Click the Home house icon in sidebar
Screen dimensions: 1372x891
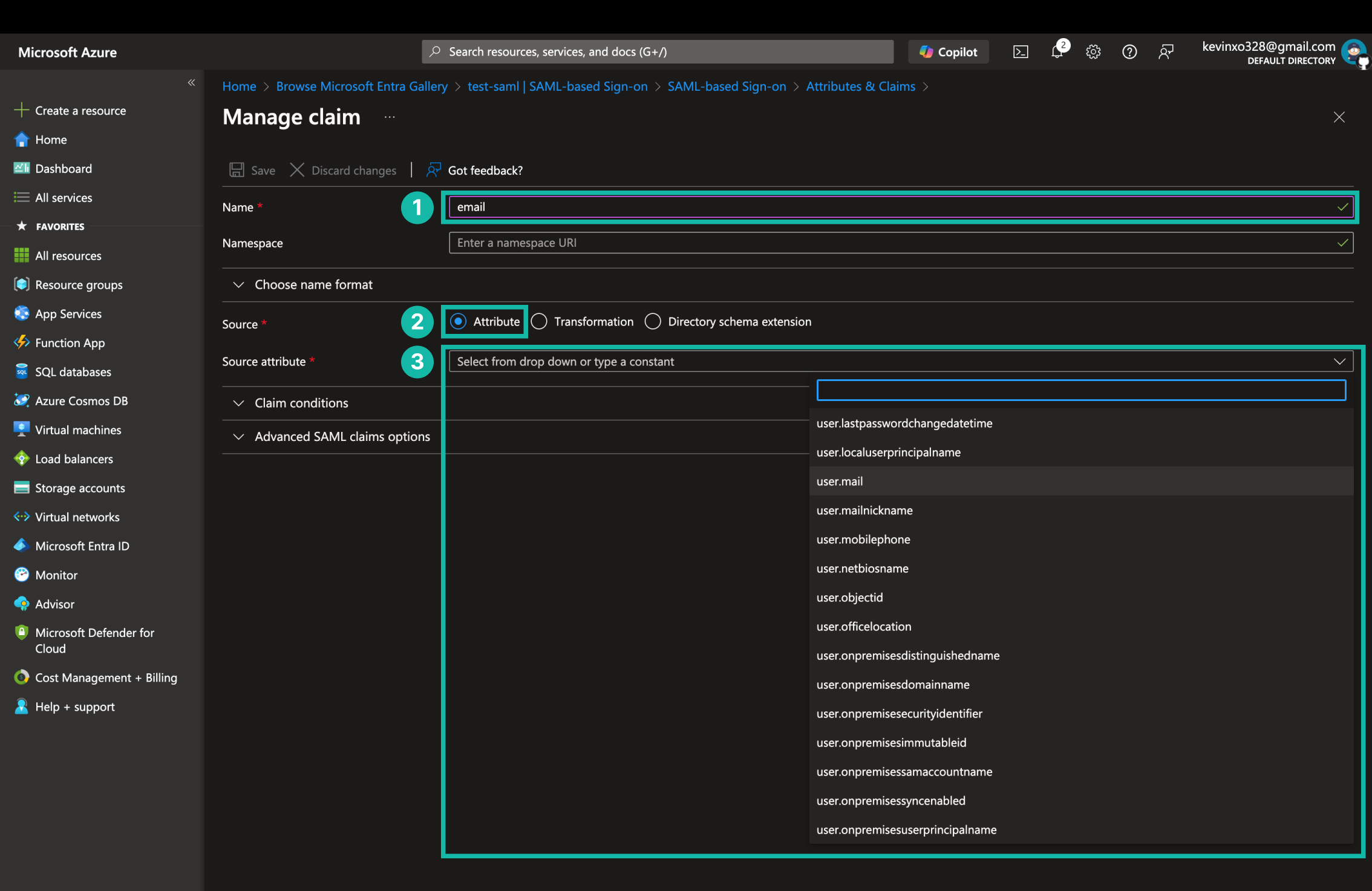coord(21,139)
